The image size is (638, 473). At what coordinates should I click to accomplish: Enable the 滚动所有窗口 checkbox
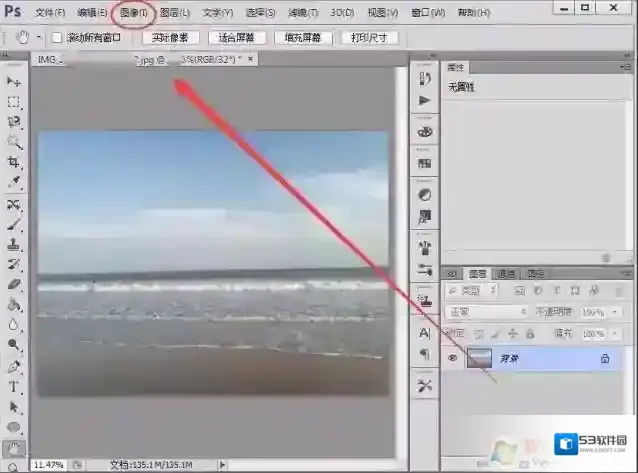pos(57,38)
